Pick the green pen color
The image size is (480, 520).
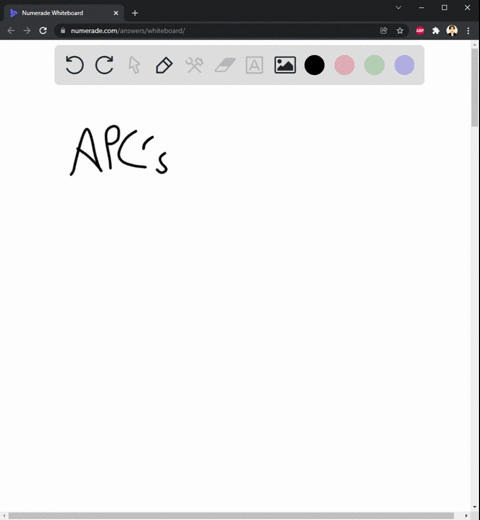(374, 65)
